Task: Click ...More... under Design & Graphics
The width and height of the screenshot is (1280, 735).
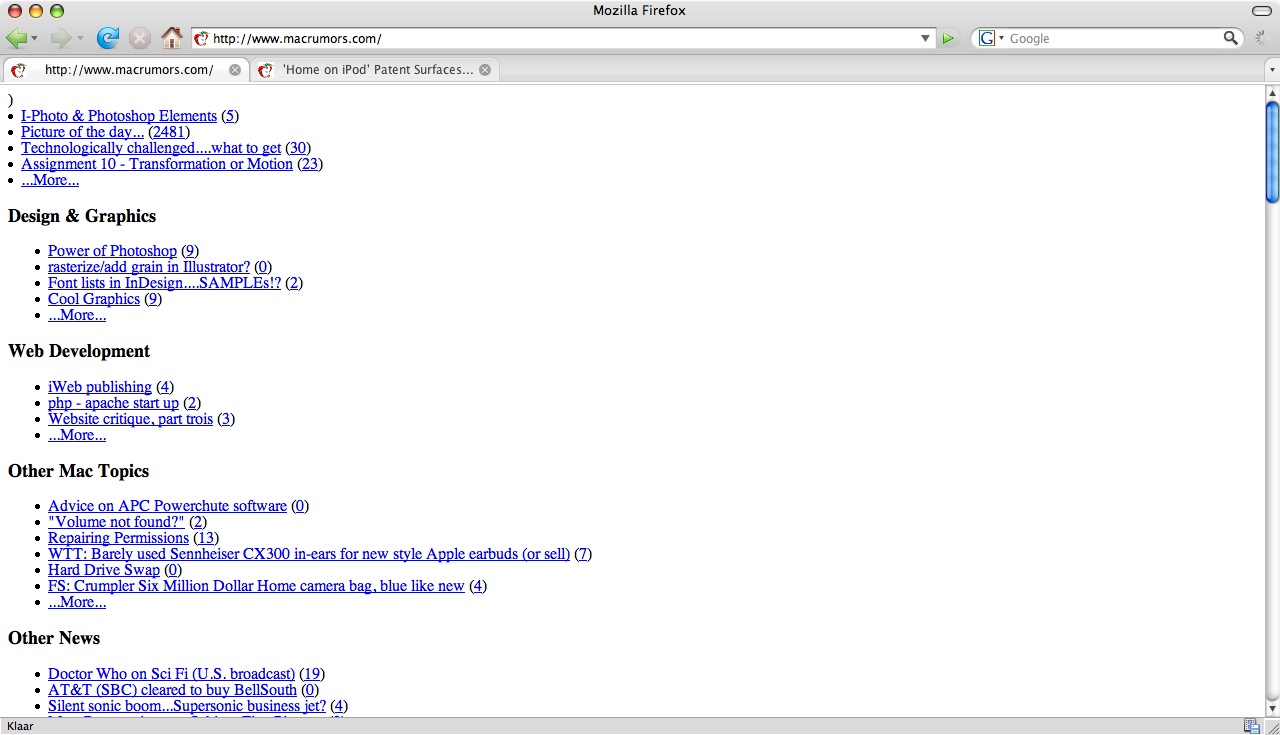Action: click(77, 315)
